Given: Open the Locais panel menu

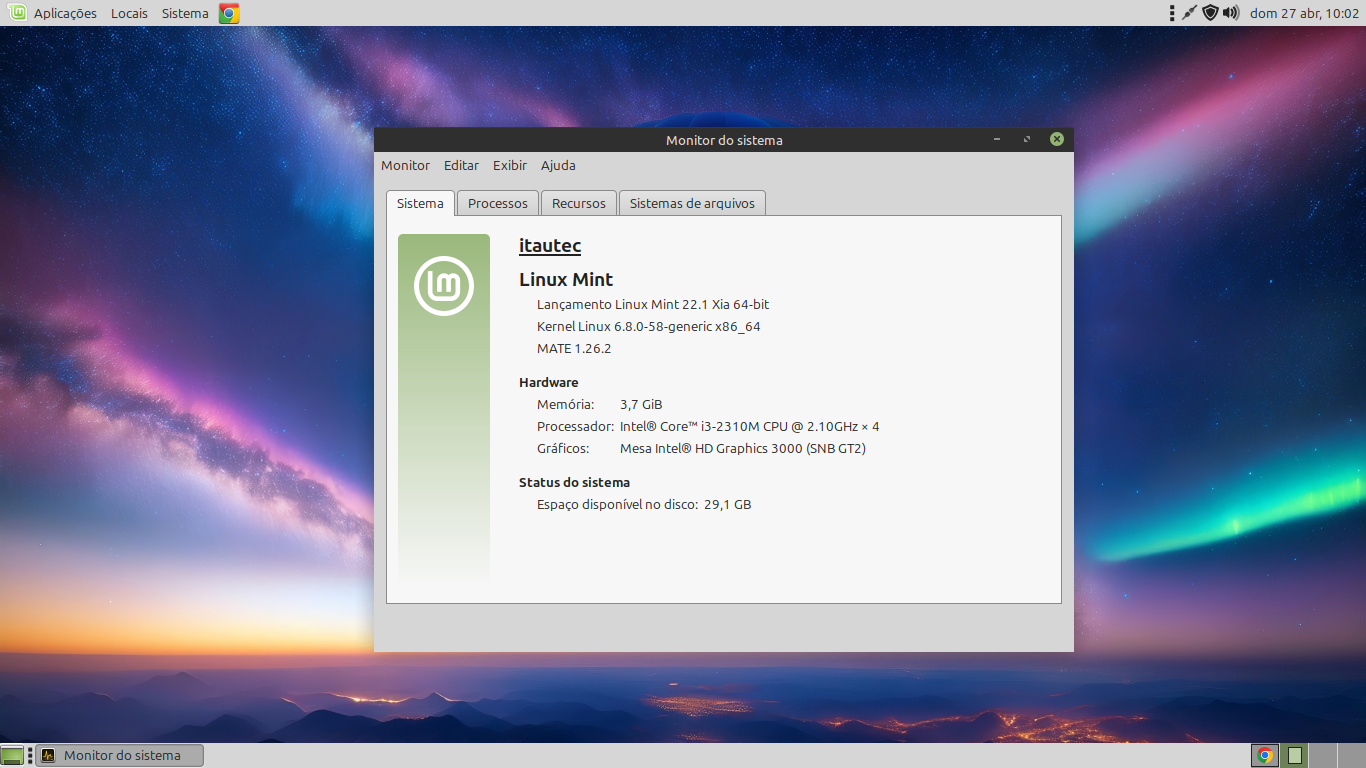Looking at the screenshot, I should (129, 13).
